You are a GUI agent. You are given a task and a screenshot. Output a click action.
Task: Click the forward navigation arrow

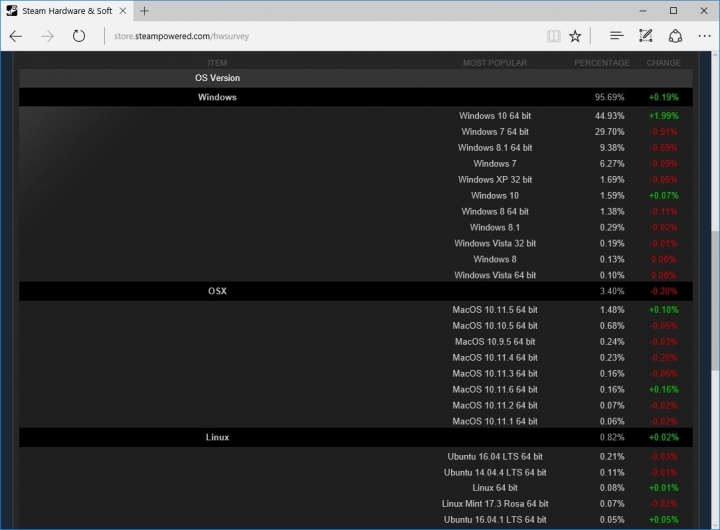click(47, 36)
